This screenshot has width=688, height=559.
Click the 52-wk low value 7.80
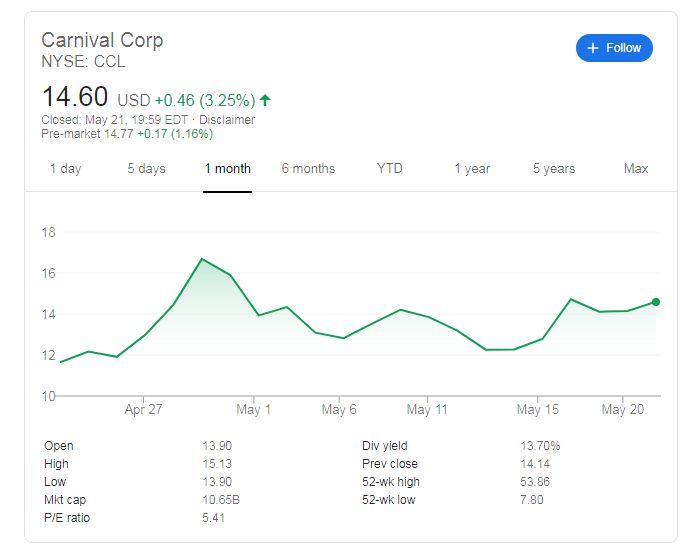tap(531, 500)
